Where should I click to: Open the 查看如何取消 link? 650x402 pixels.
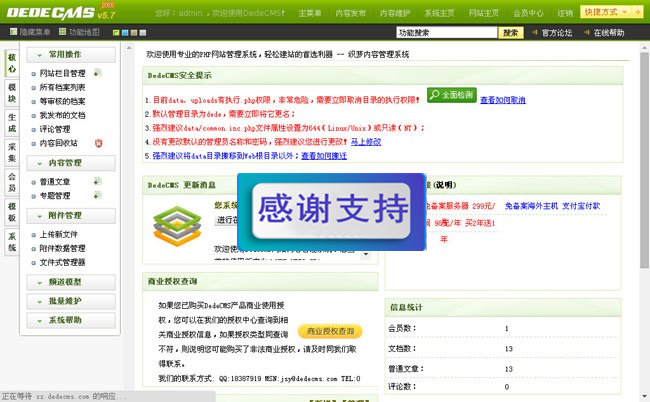503,100
